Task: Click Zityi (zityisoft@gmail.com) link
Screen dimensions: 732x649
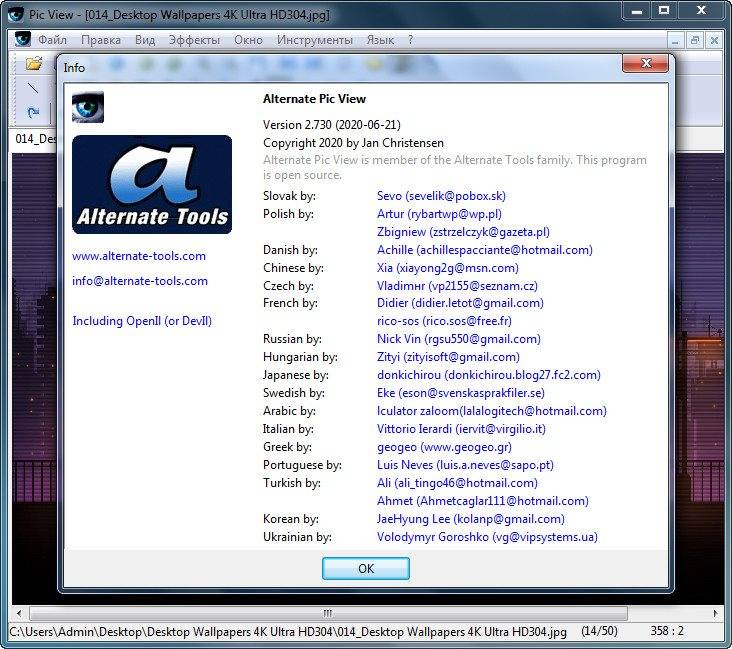Action: pyautogui.click(x=448, y=357)
